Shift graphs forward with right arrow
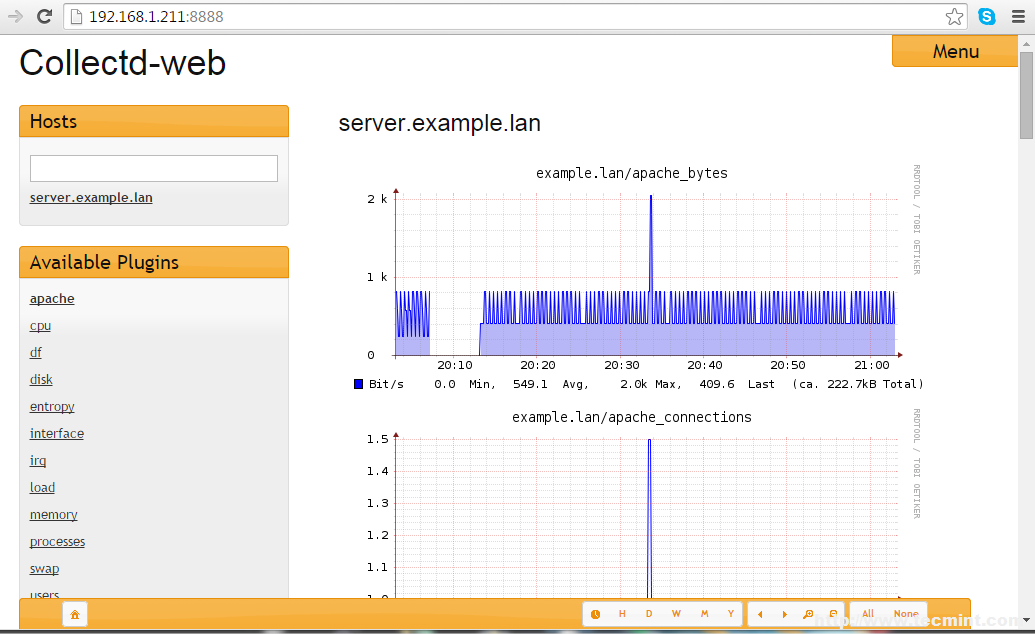 point(784,614)
